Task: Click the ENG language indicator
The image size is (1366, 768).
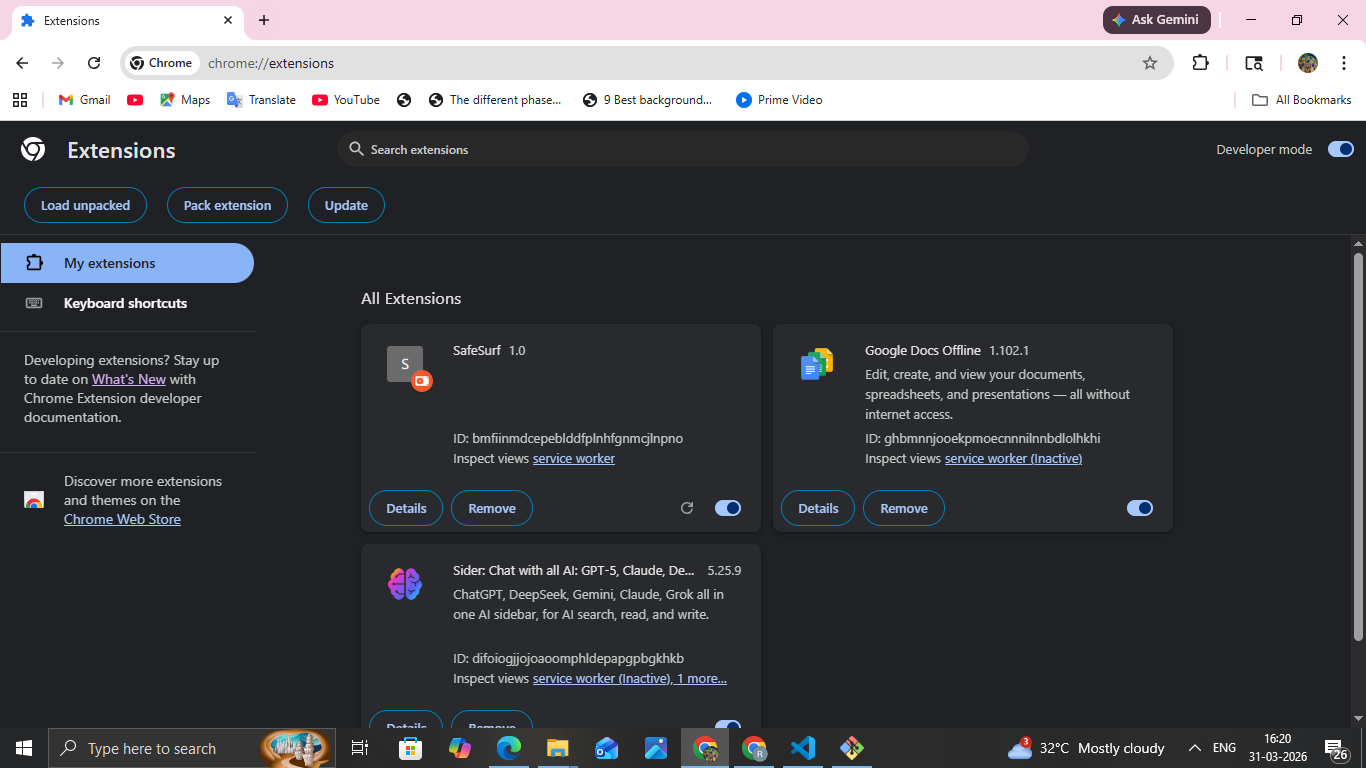Action: pyautogui.click(x=1224, y=748)
